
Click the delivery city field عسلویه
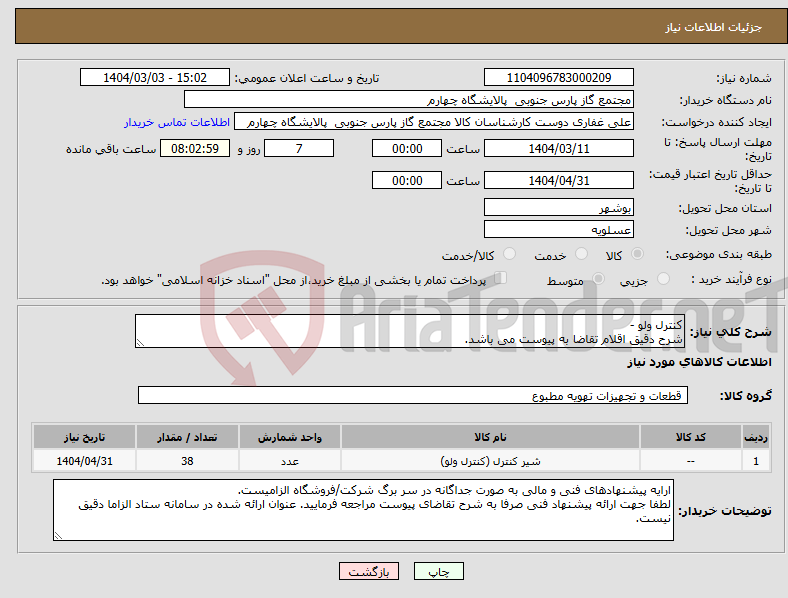(558, 229)
